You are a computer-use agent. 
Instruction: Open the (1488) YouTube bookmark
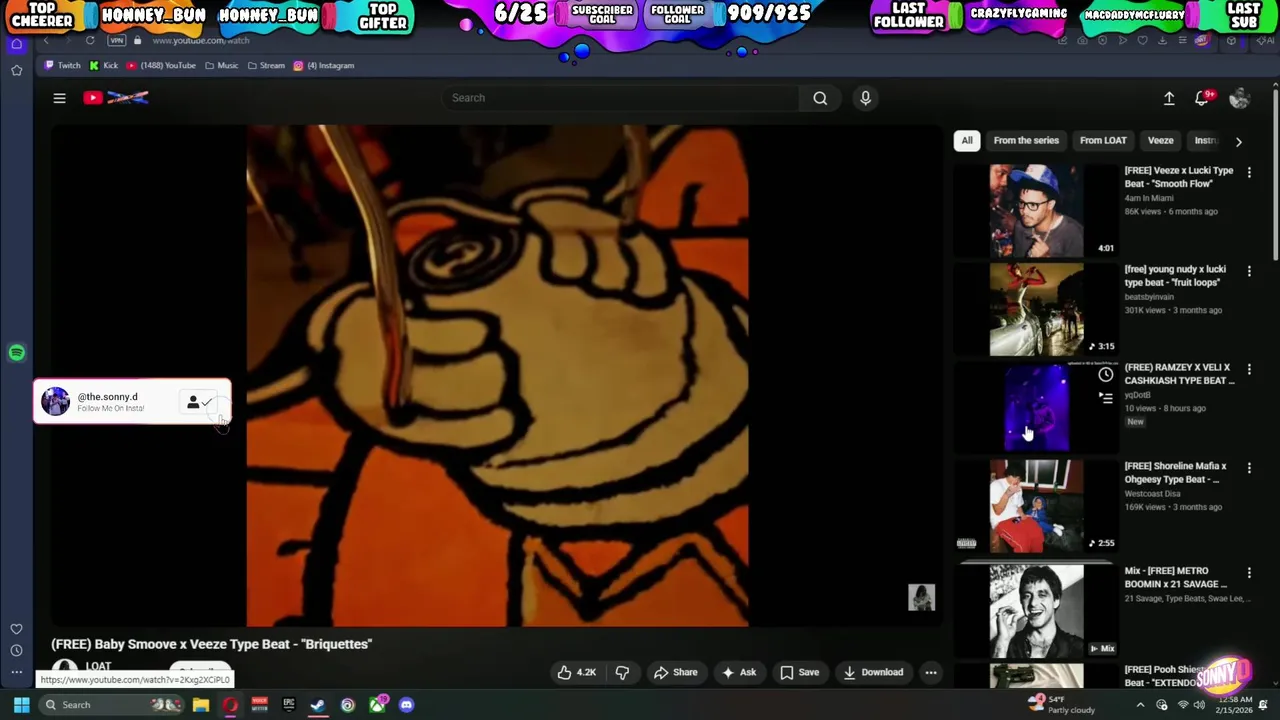click(x=161, y=66)
